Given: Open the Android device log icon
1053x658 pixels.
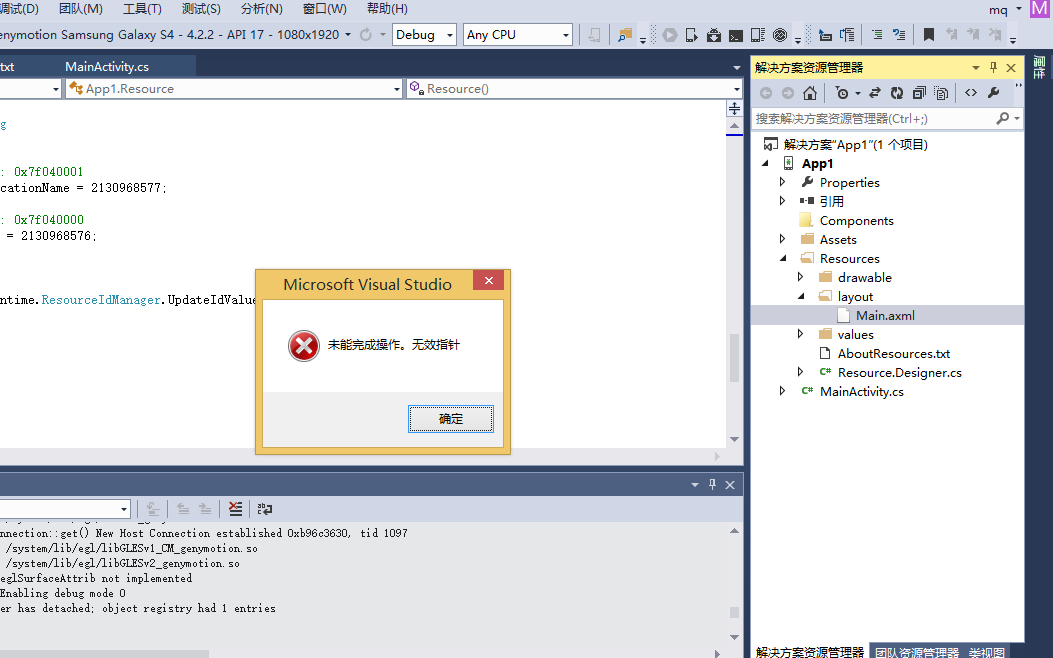Looking at the screenshot, I should pos(758,35).
